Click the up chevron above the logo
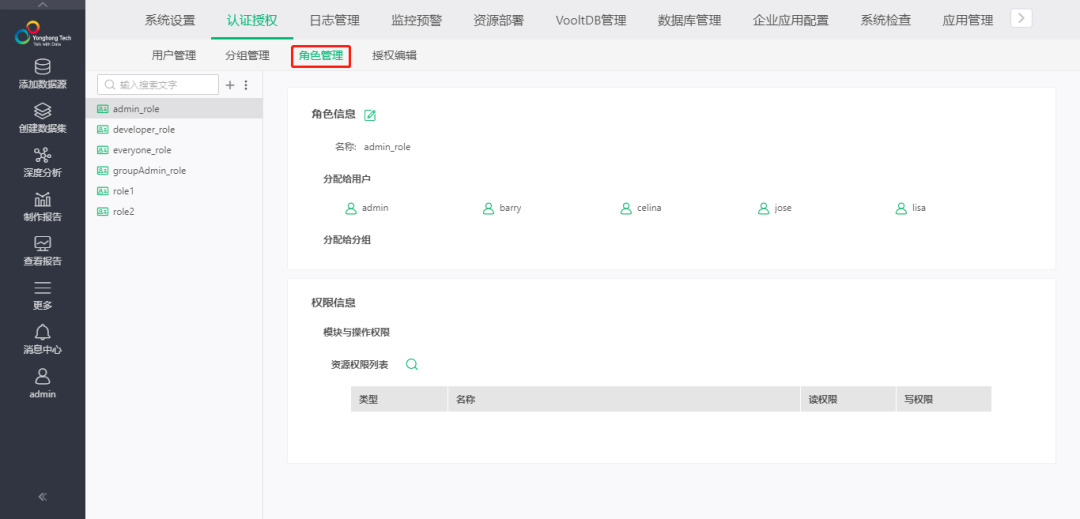1080x519 pixels. point(43,5)
